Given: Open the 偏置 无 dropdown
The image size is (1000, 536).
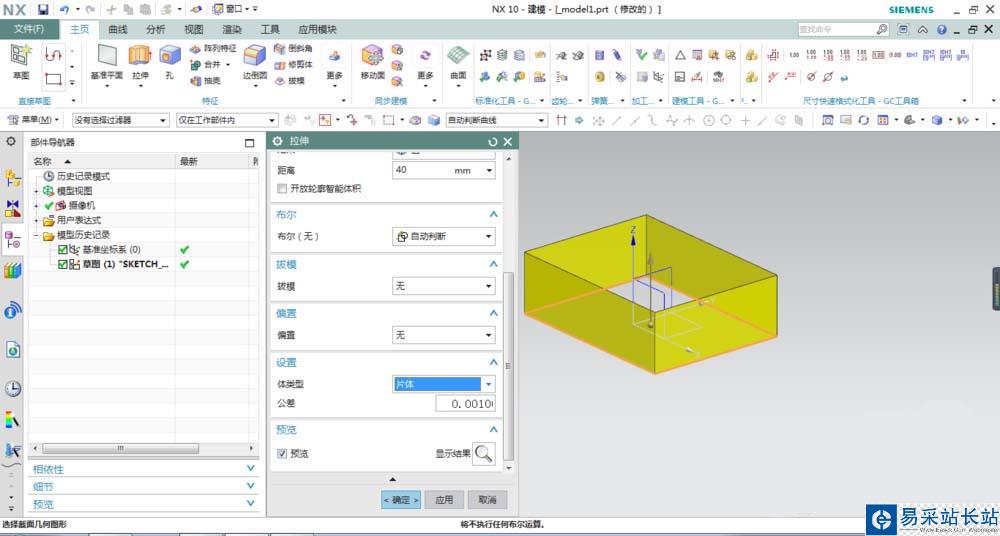Looking at the screenshot, I should pos(443,335).
